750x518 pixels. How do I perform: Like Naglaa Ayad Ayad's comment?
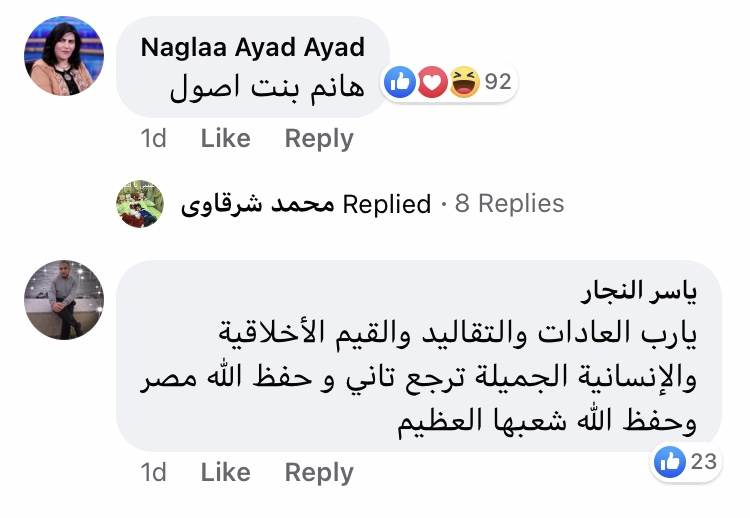pos(225,139)
